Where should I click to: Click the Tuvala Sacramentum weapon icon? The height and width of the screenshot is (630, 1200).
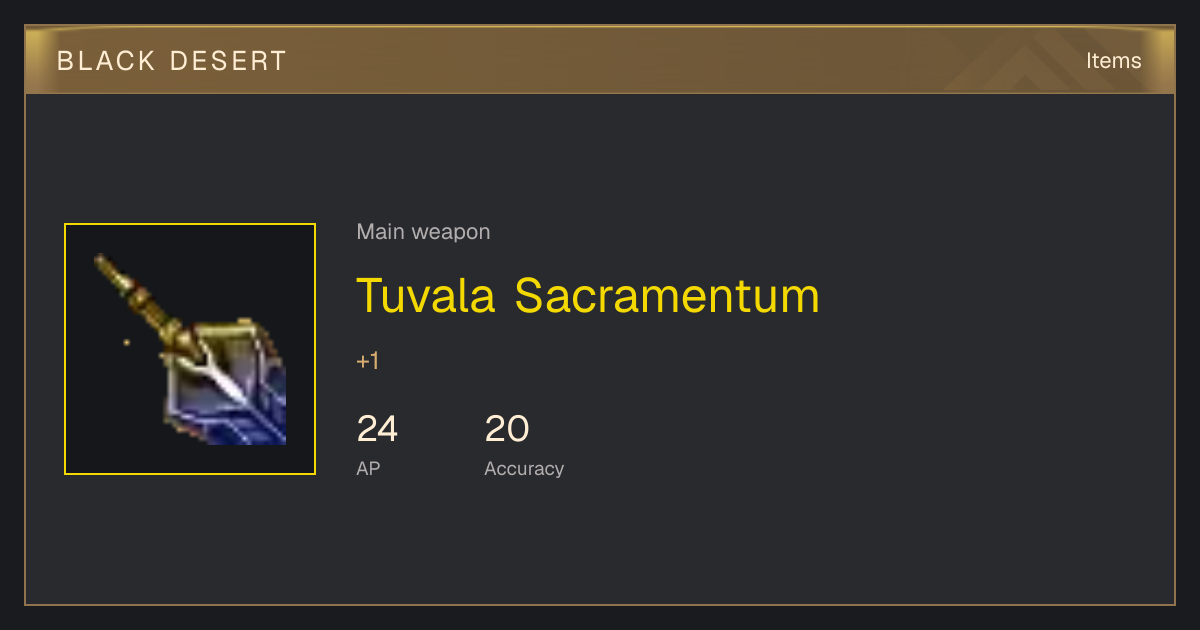click(x=190, y=349)
